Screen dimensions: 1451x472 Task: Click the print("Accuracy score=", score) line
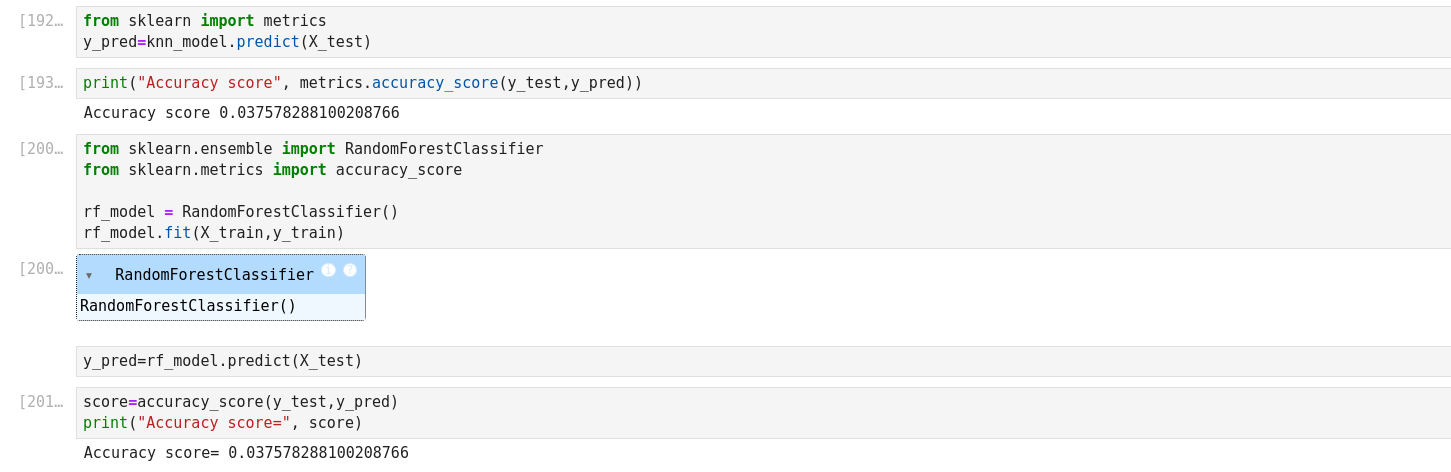[223, 423]
